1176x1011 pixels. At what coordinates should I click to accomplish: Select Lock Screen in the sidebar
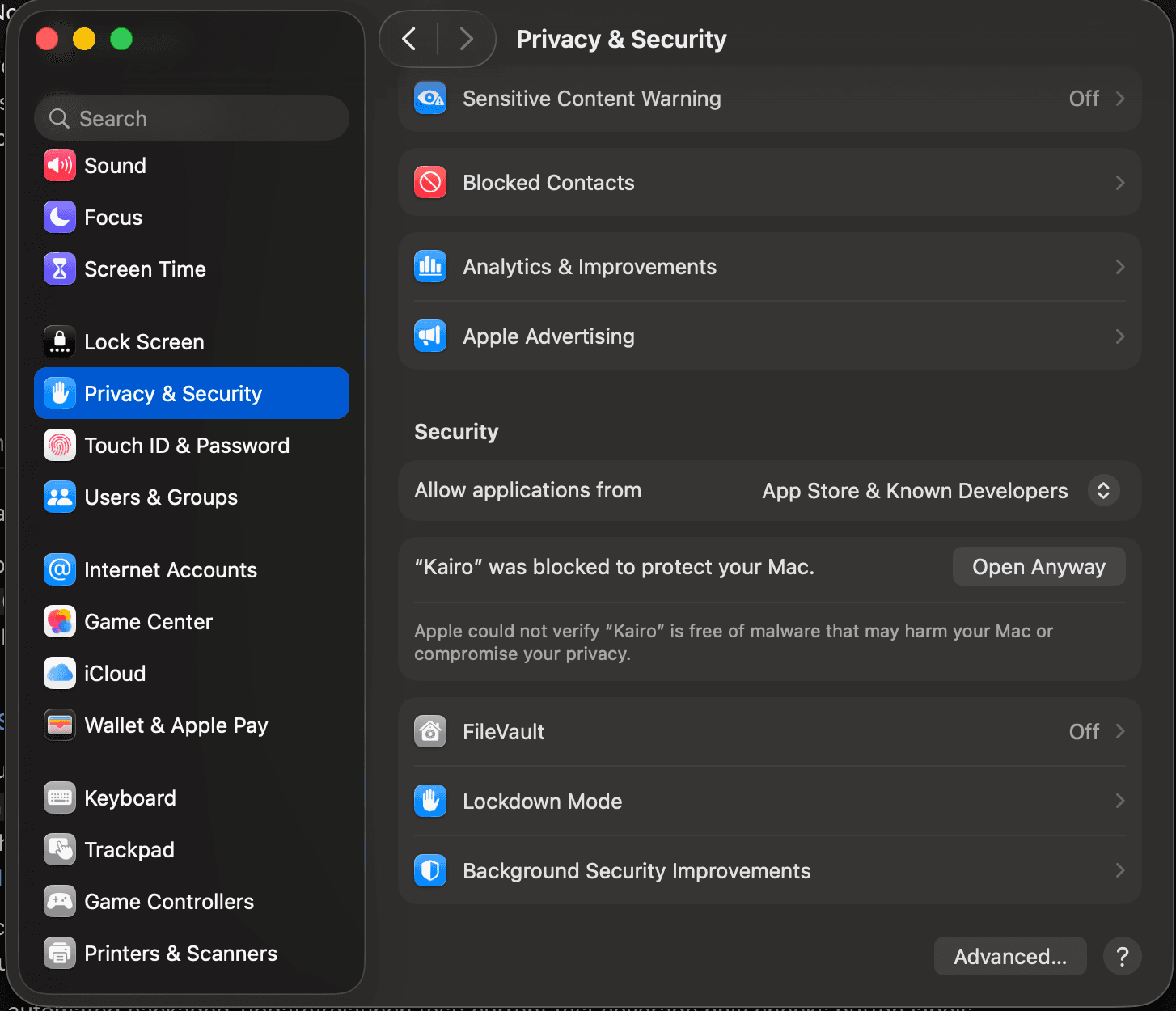(192, 342)
